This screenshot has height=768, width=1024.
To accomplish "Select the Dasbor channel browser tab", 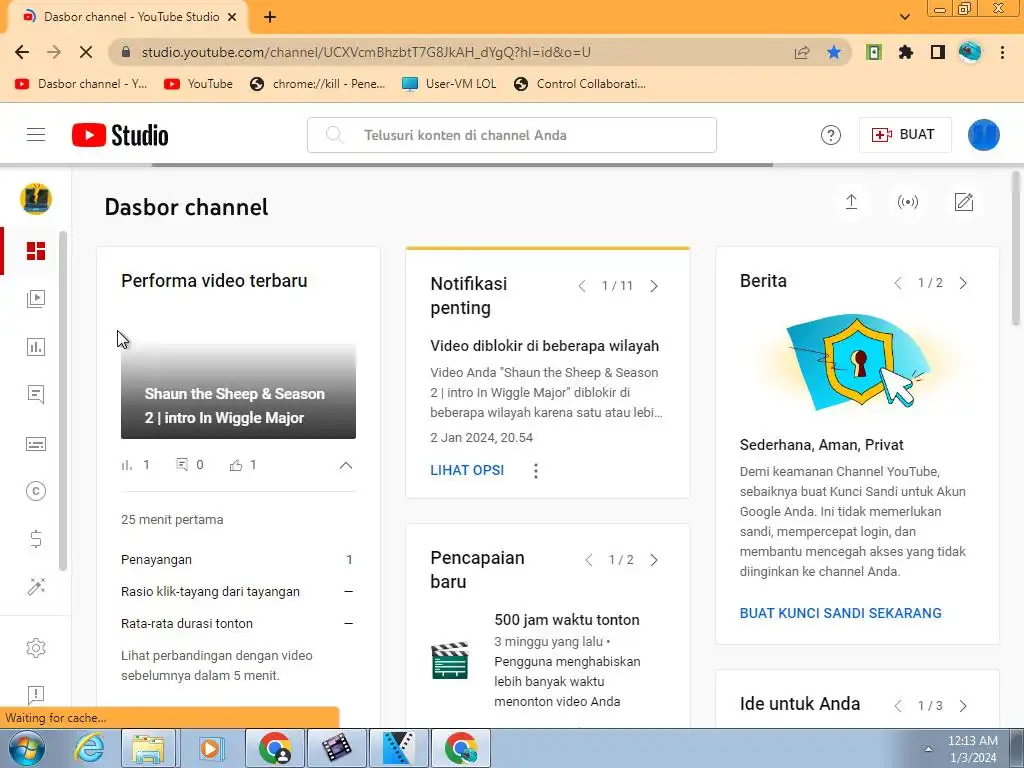I will [128, 17].
